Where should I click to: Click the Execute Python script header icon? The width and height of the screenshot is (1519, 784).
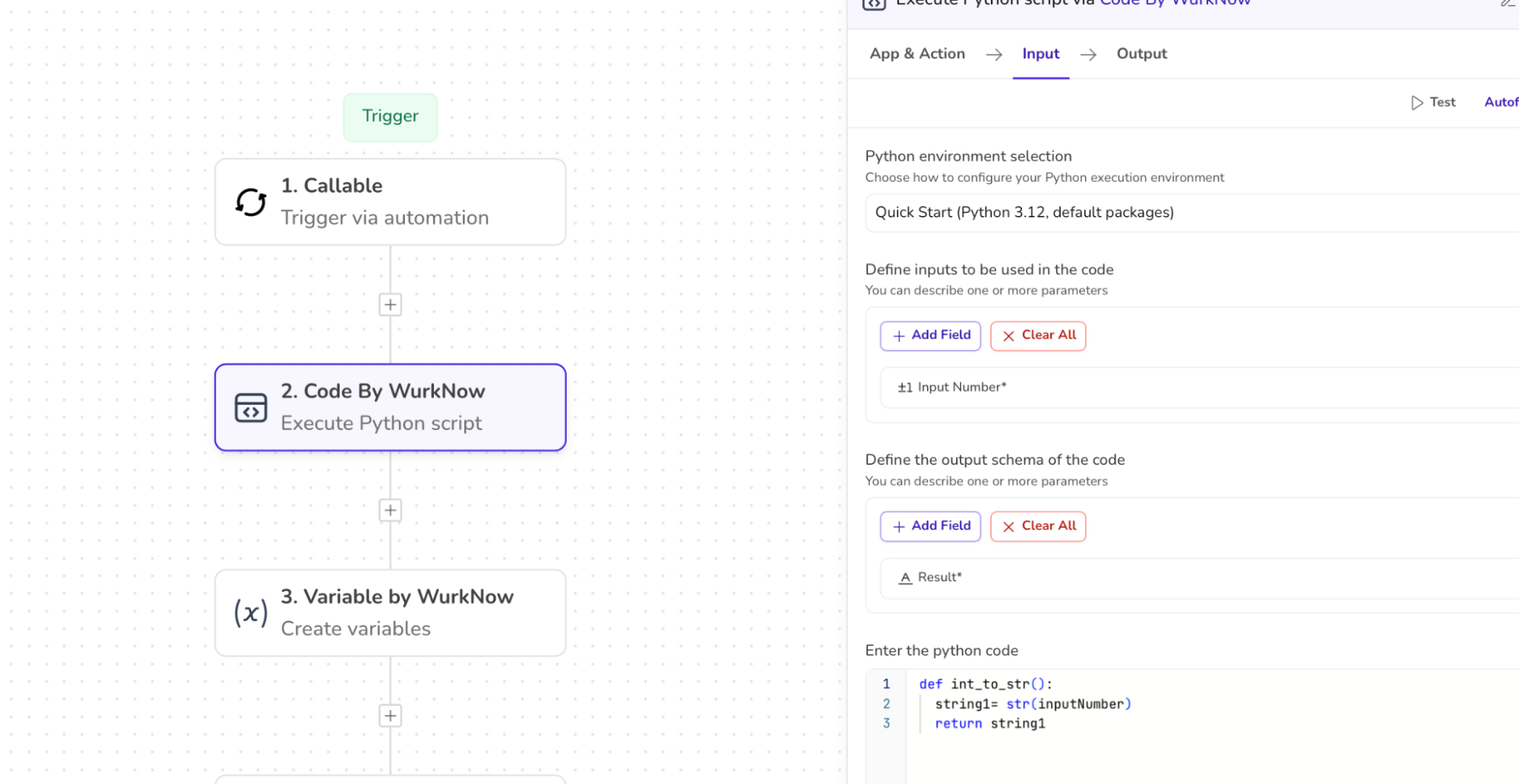tap(874, 4)
